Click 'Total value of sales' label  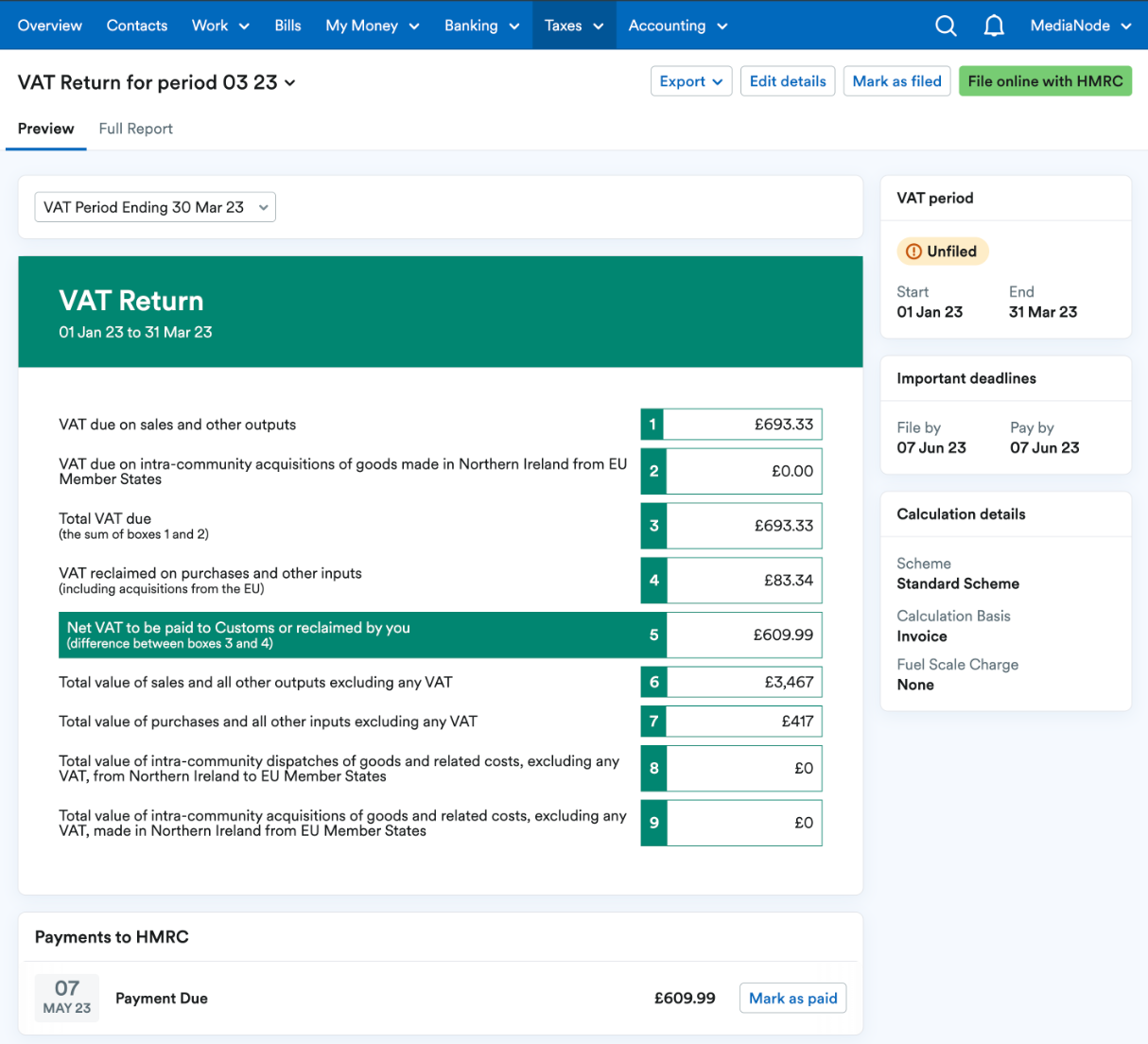(255, 682)
